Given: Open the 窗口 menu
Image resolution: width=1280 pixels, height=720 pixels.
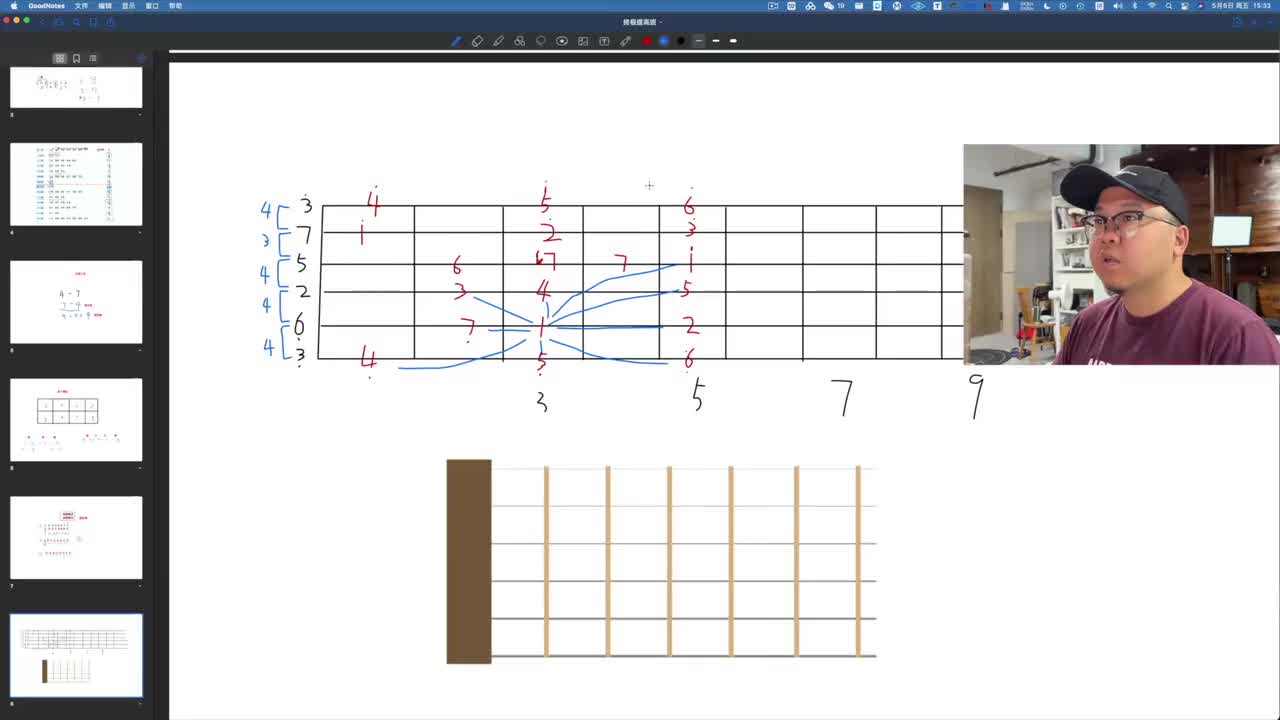Looking at the screenshot, I should pos(152,6).
